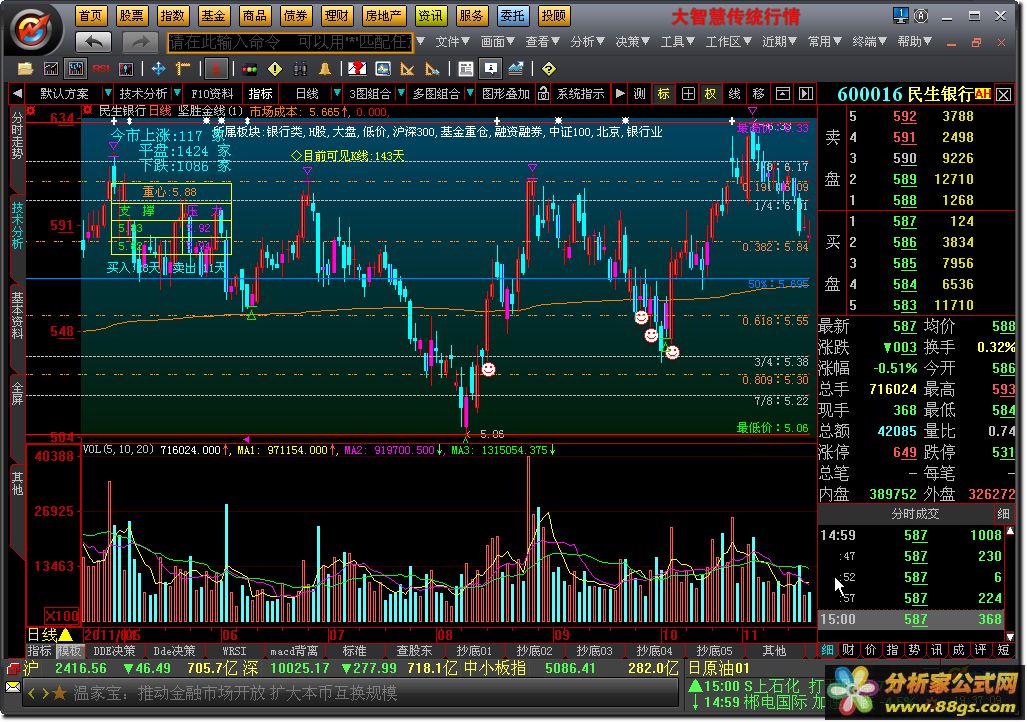Toggle the side panel collapse button
This screenshot has height=722, width=1027.
(x=806, y=94)
